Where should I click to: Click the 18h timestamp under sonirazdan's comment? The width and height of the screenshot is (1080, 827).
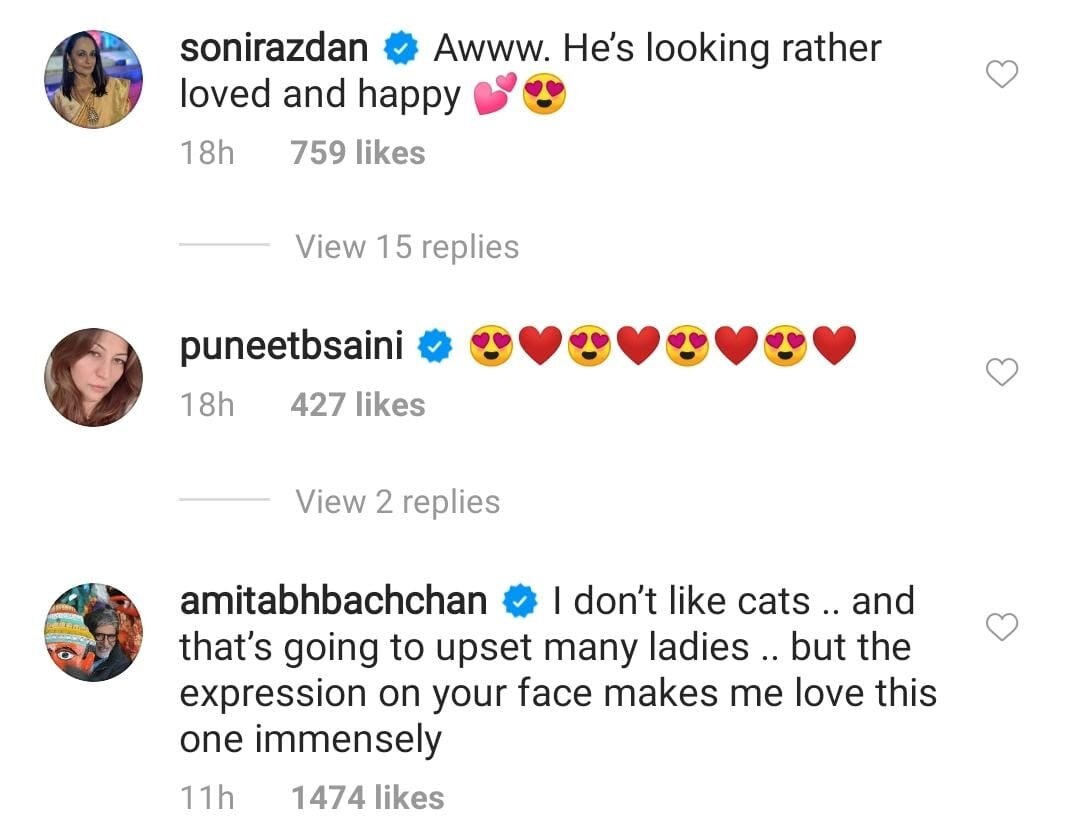[206, 153]
